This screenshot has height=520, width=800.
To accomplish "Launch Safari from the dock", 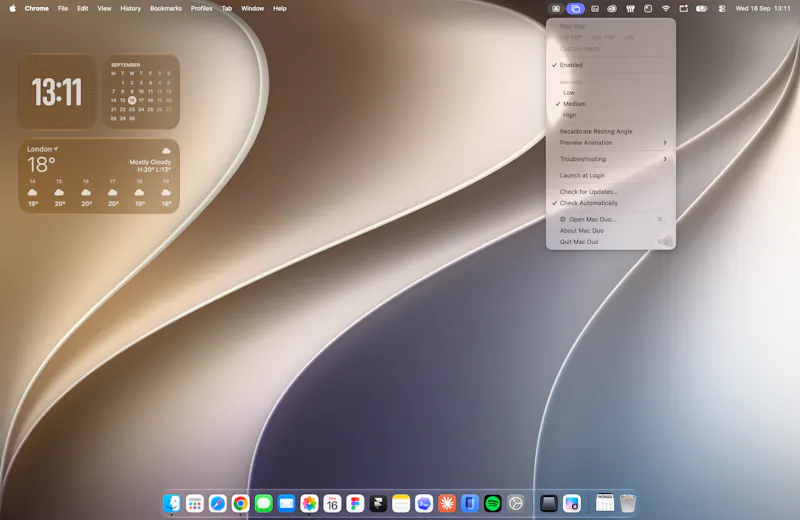I will click(x=217, y=504).
